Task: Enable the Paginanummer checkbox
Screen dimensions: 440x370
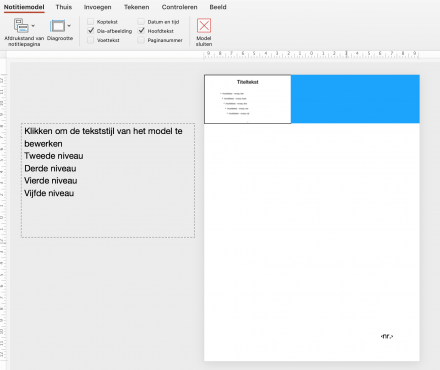Action: (141, 40)
